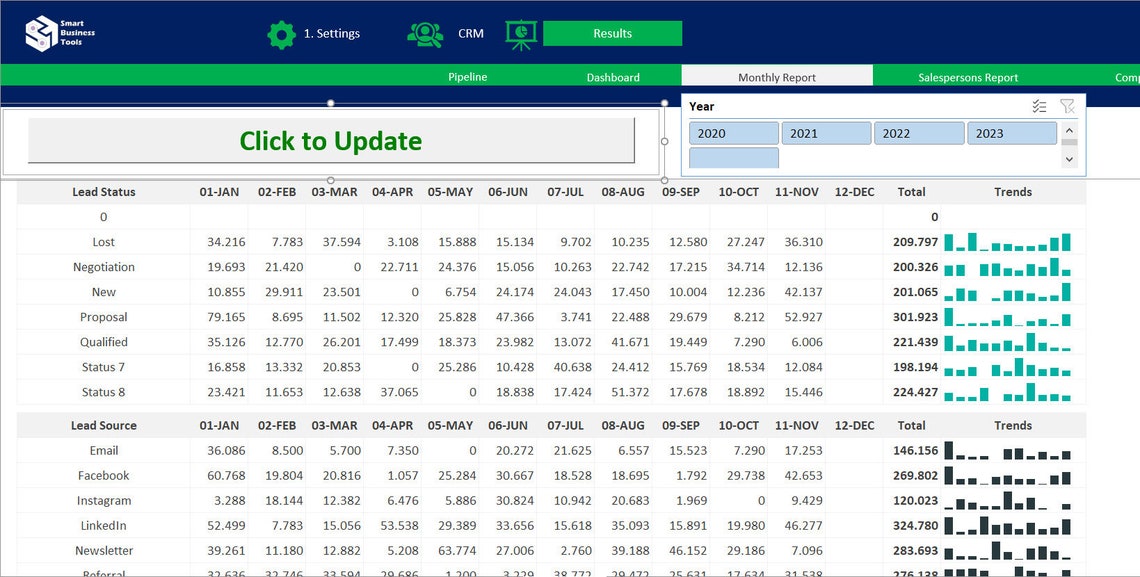This screenshot has height=577, width=1140.
Task: Select the Status 8 row label
Action: point(103,392)
